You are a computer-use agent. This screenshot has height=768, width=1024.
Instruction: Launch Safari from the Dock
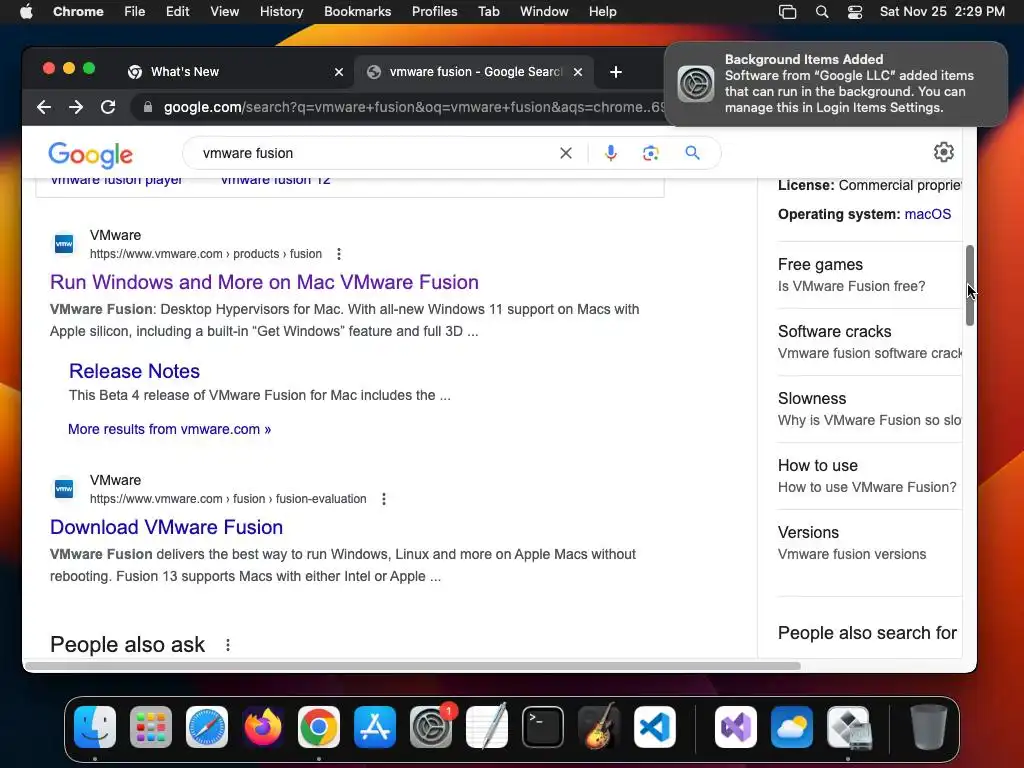207,727
